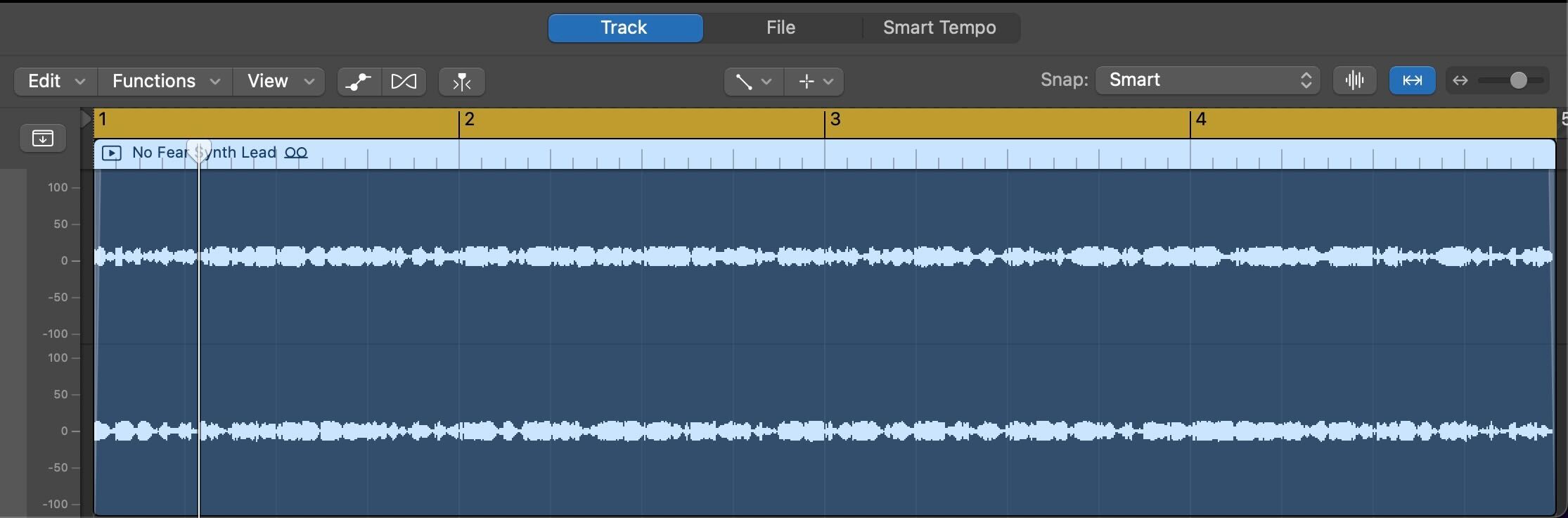Screen dimensions: 1568x518
Task: Open the Snap Smart dropdown
Action: [1207, 80]
